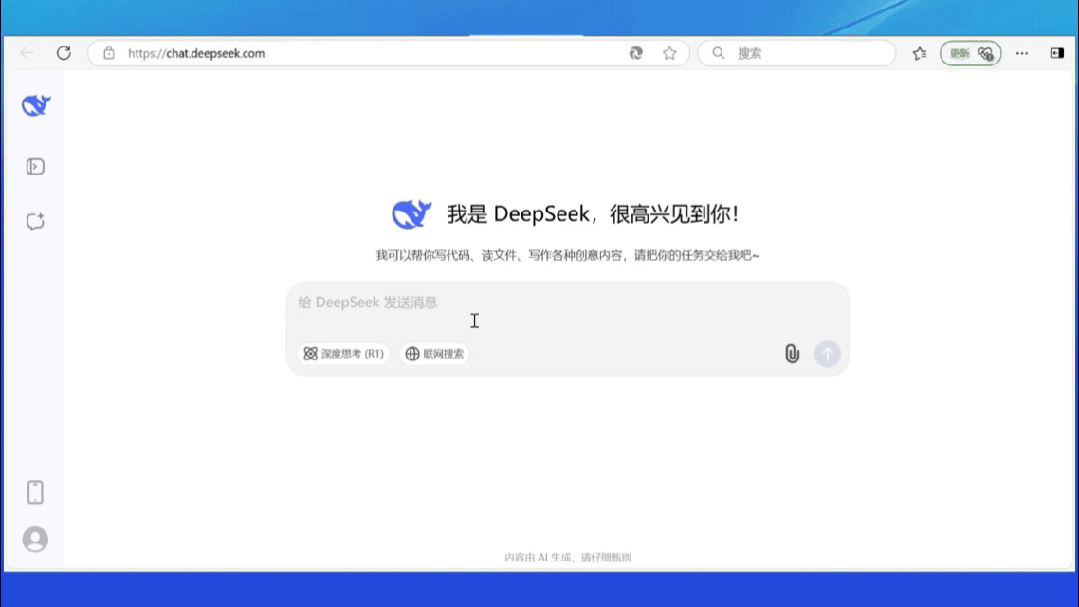Open the user profile avatar

35,539
